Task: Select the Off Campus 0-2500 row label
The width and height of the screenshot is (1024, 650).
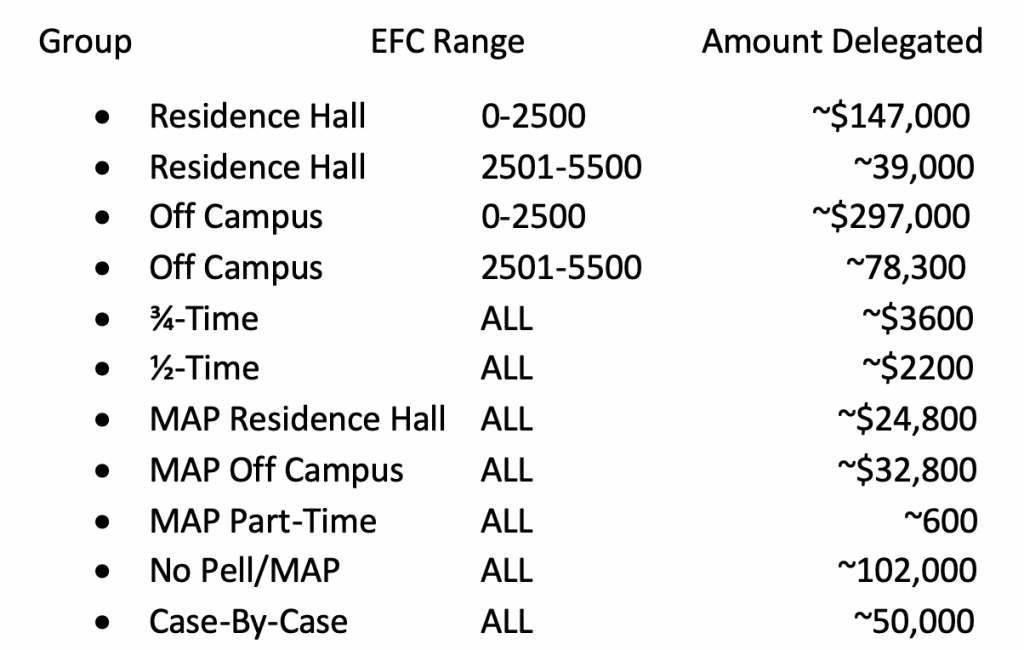Action: 236,218
